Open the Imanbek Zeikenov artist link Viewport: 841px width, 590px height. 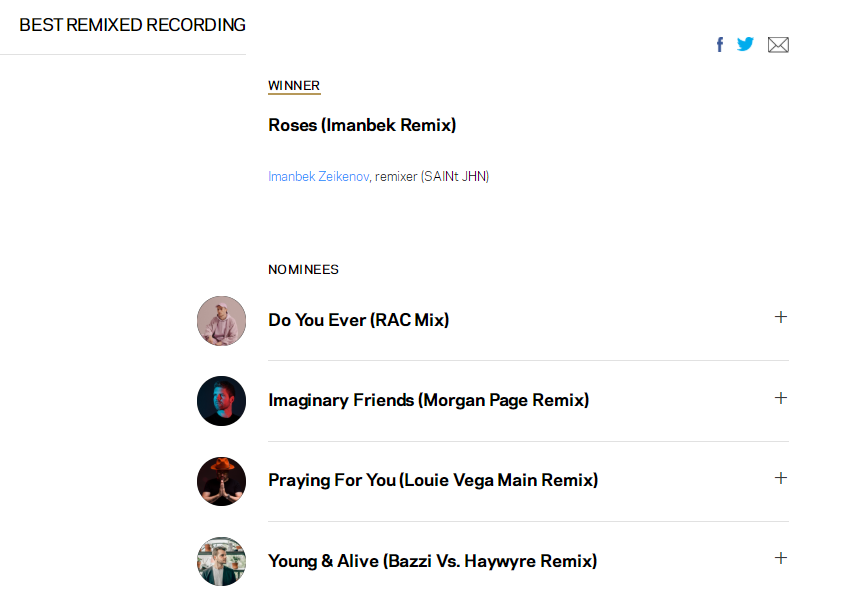coord(318,177)
